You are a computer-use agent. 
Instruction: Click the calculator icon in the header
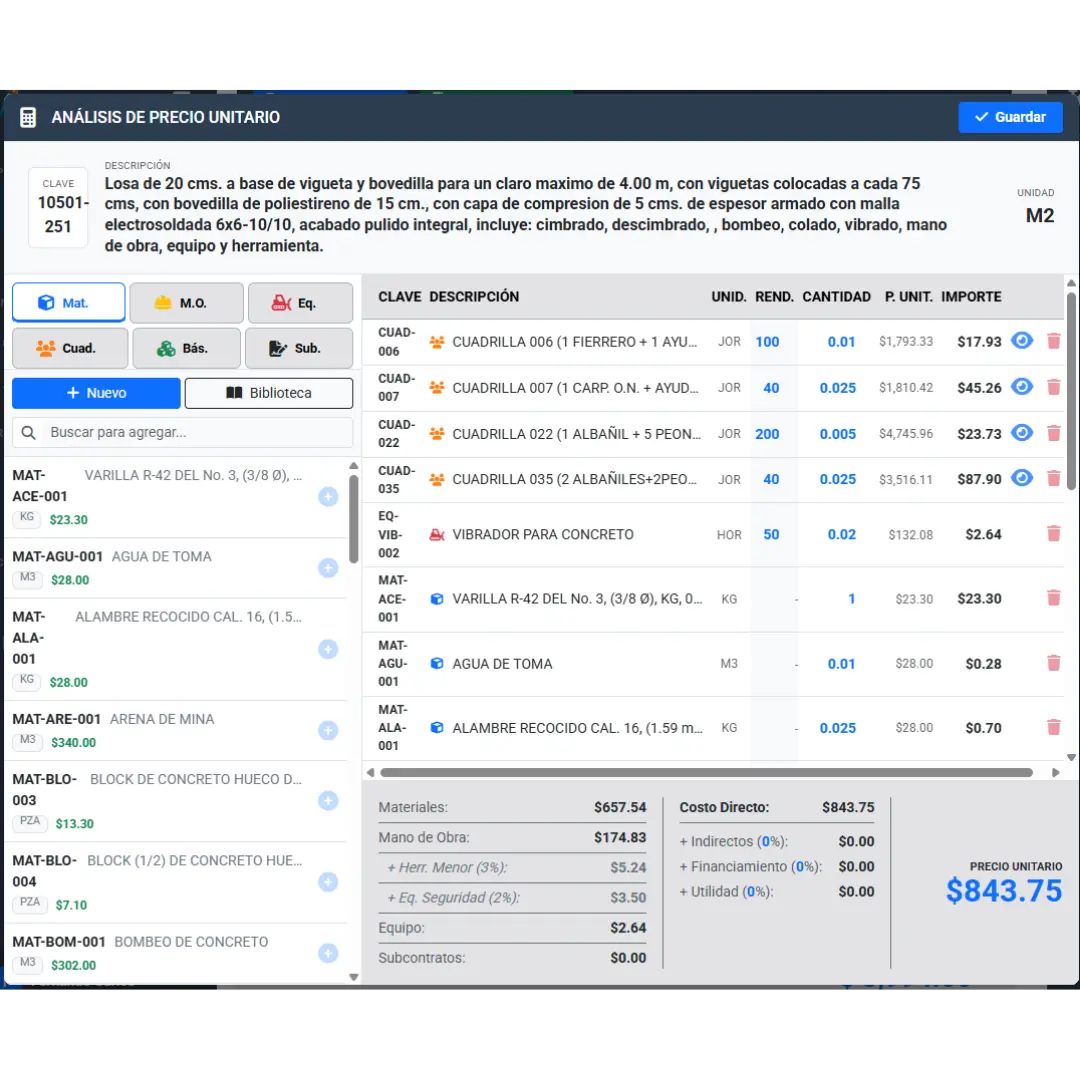(x=28, y=117)
